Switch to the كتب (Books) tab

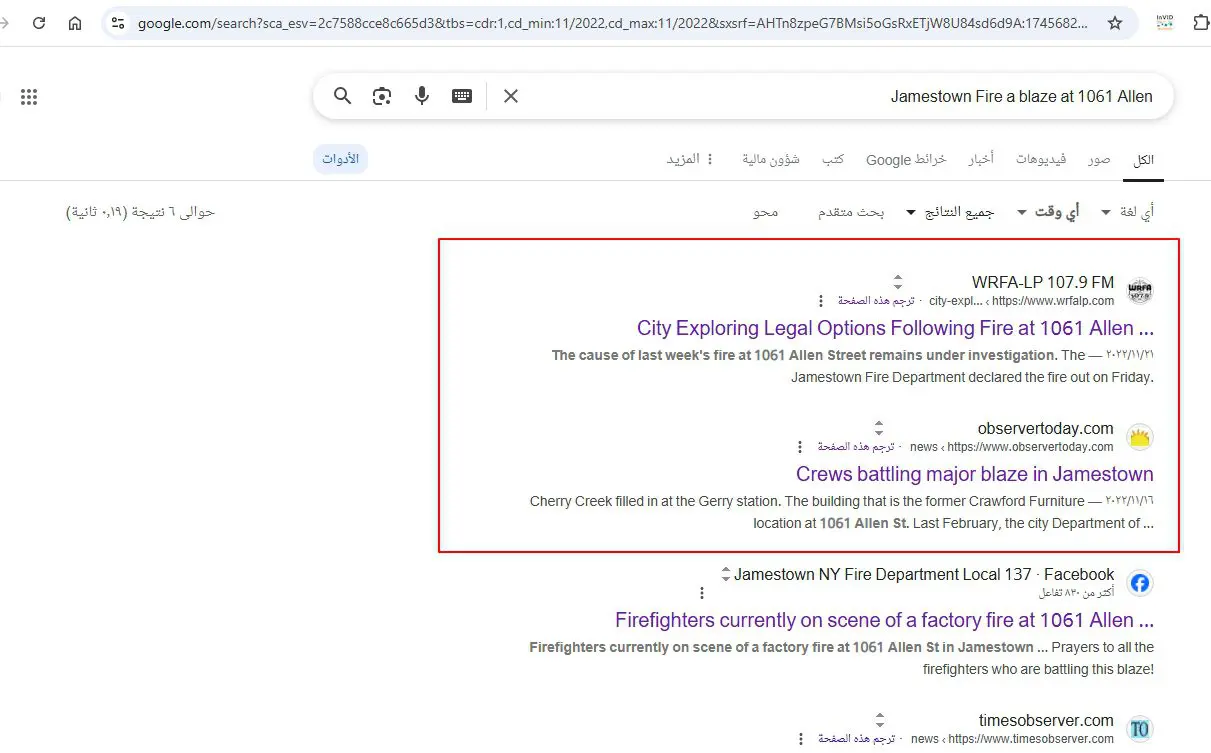pyautogui.click(x=833, y=159)
